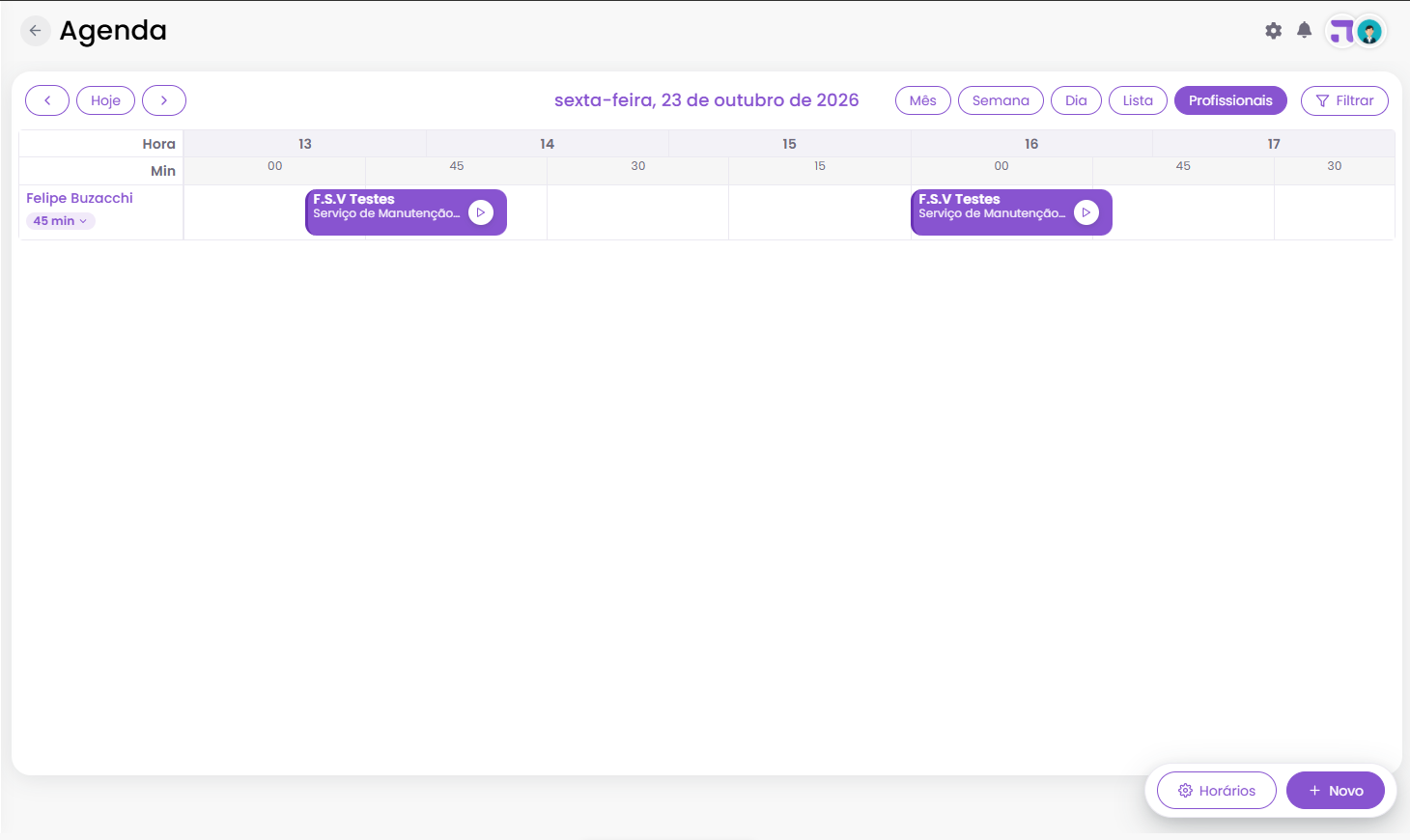Viewport: 1410px width, 840px height.
Task: Start the 16:00 F.S.V Testes appointment play icon
Action: point(1086,212)
